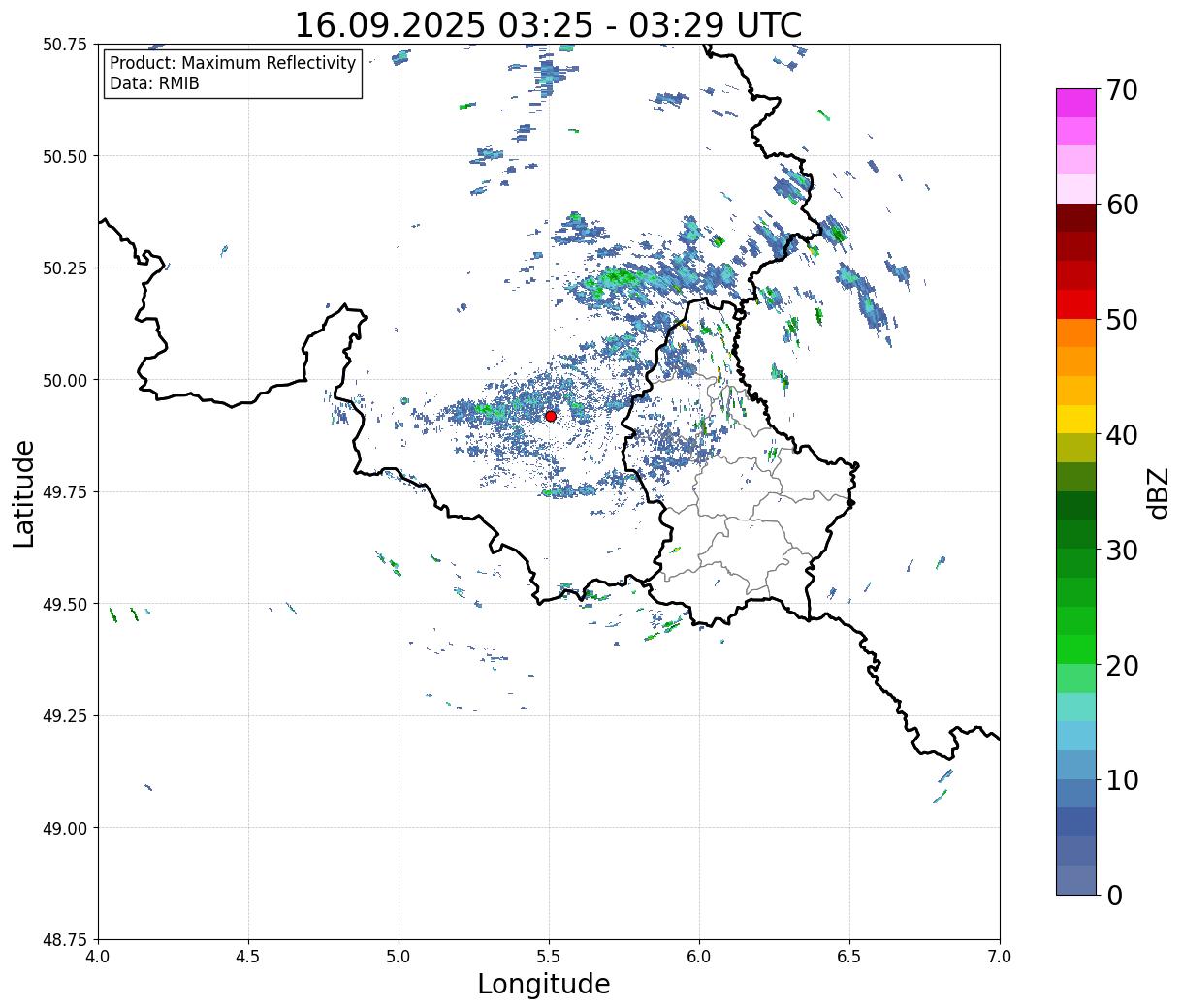Select the dark red 60 dBZ band

(1076, 217)
